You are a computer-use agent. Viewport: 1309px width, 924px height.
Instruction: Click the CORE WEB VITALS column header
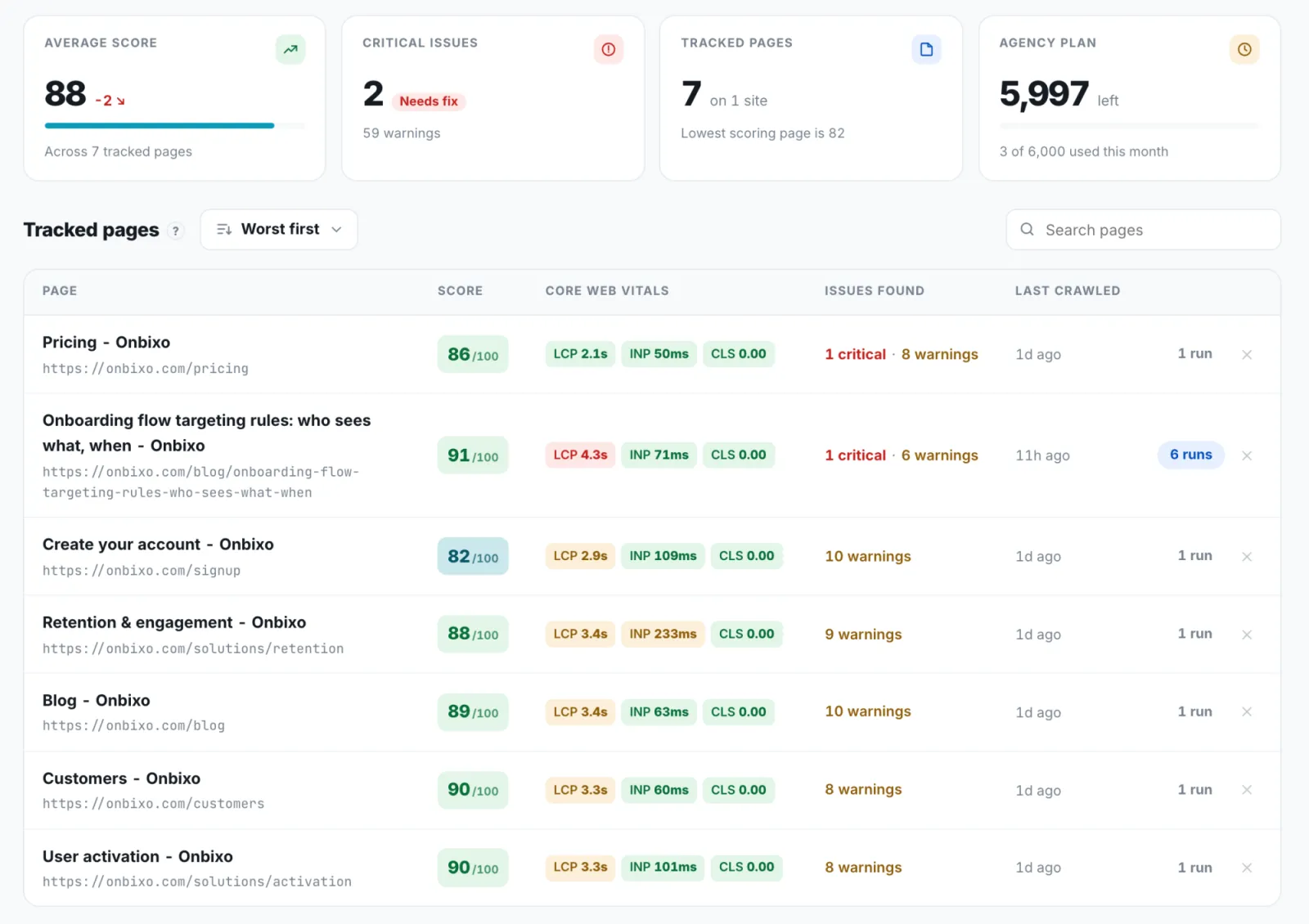[607, 291]
